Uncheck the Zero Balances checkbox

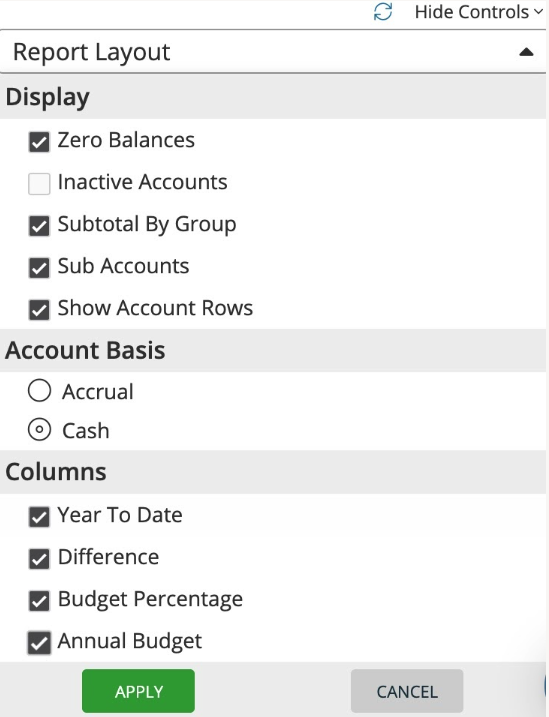click(39, 142)
